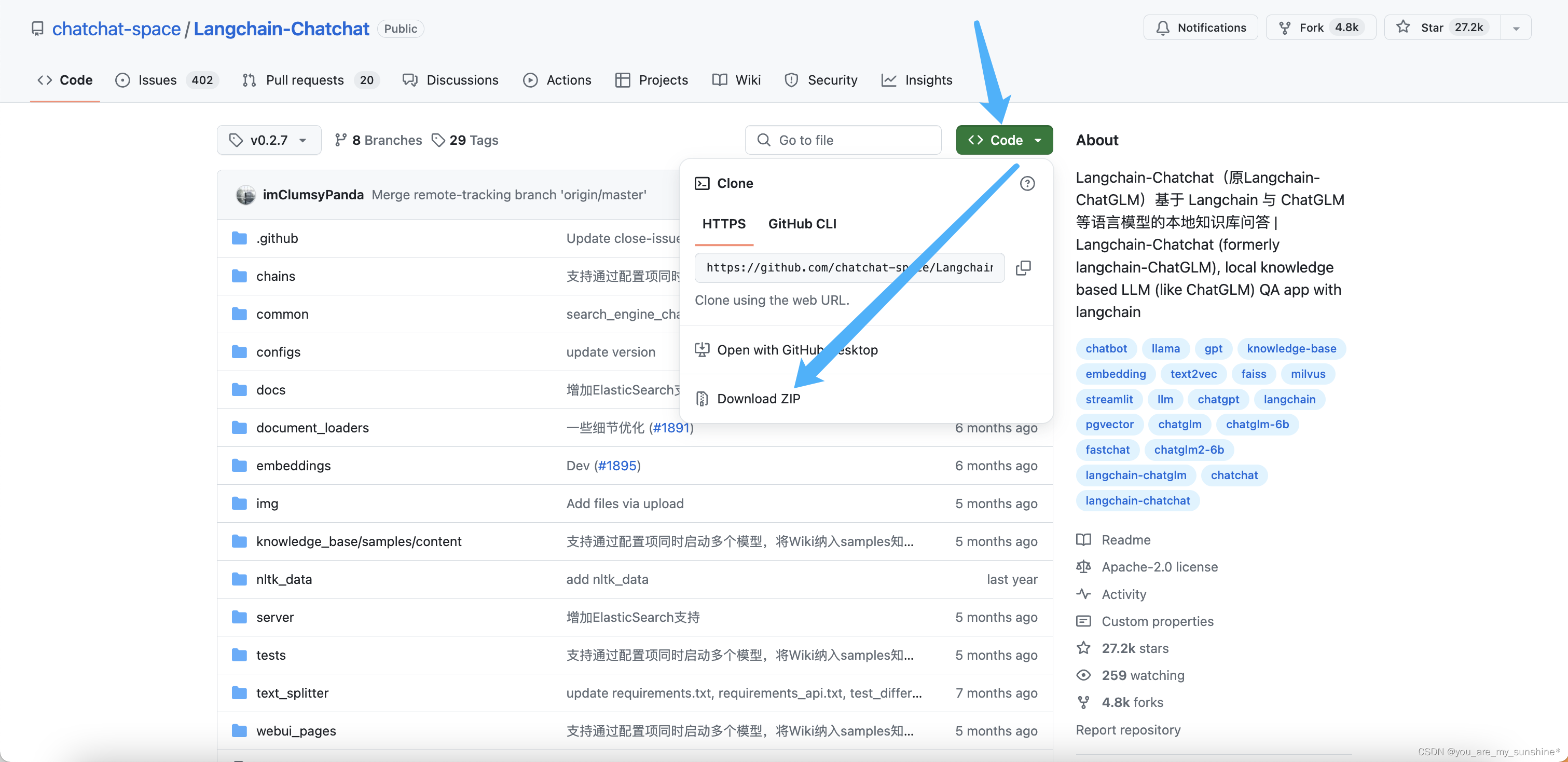View the 29 Tags link
The image size is (1568, 762).
point(464,140)
